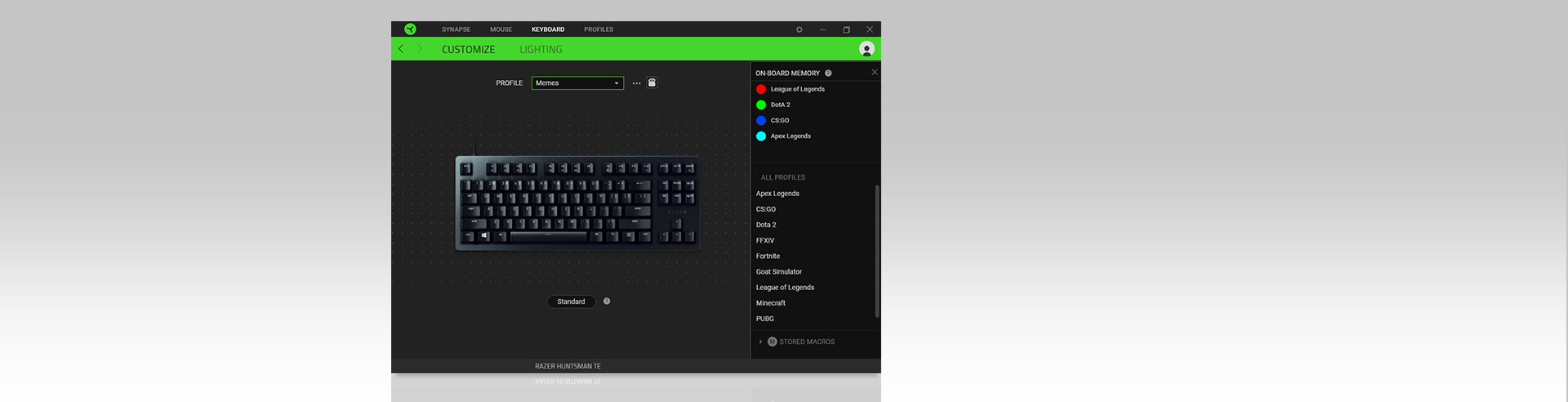Click the user account avatar icon
1568x402 pixels.
tap(866, 49)
